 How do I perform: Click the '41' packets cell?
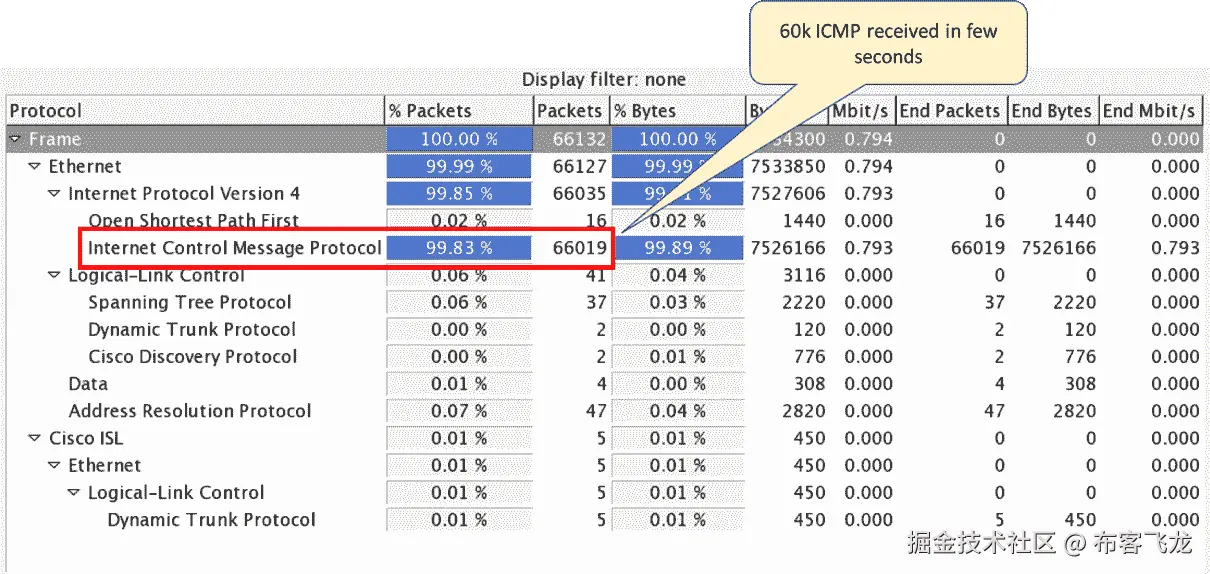coord(596,276)
